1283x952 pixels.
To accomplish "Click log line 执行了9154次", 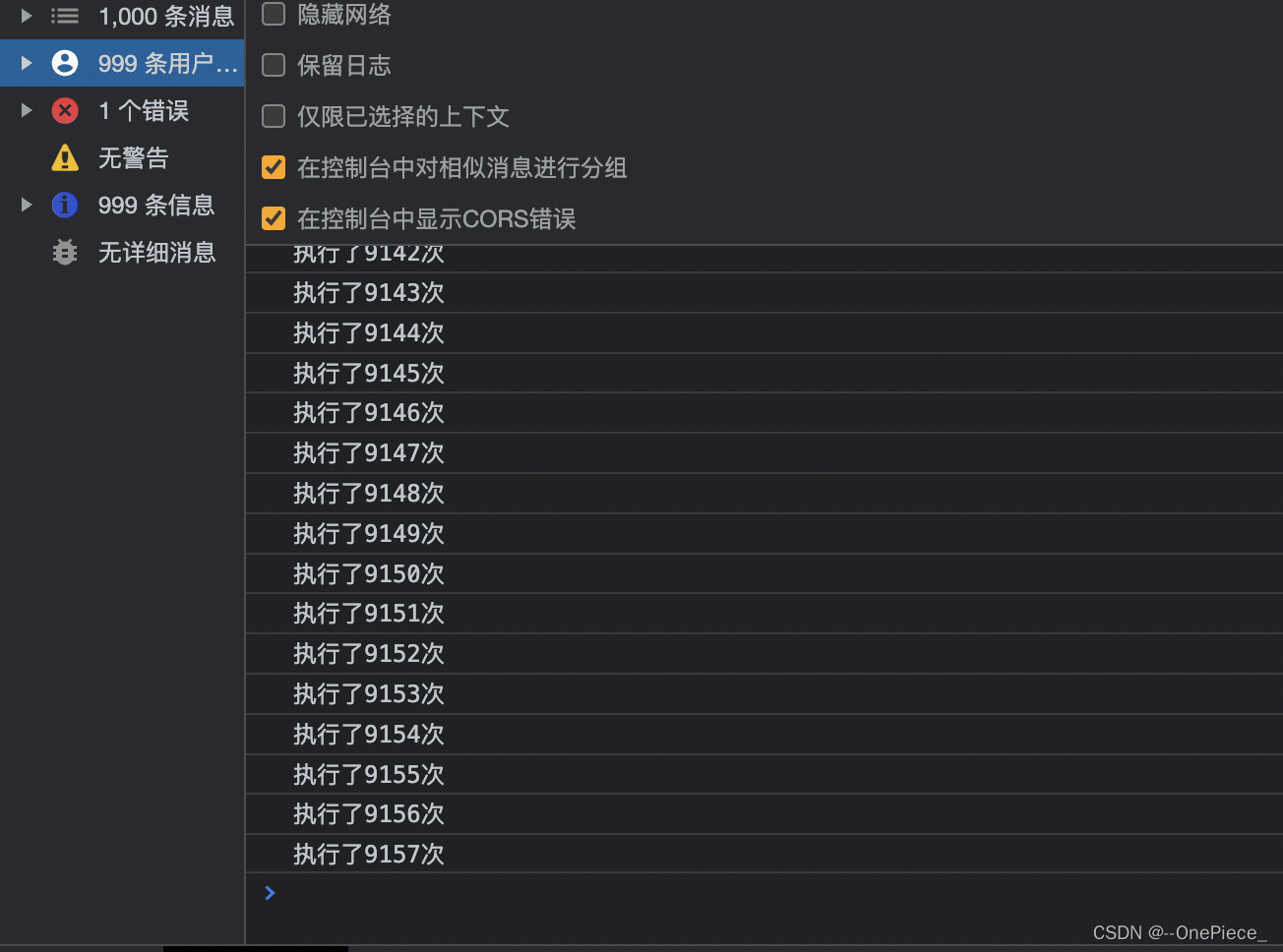I will (764, 735).
